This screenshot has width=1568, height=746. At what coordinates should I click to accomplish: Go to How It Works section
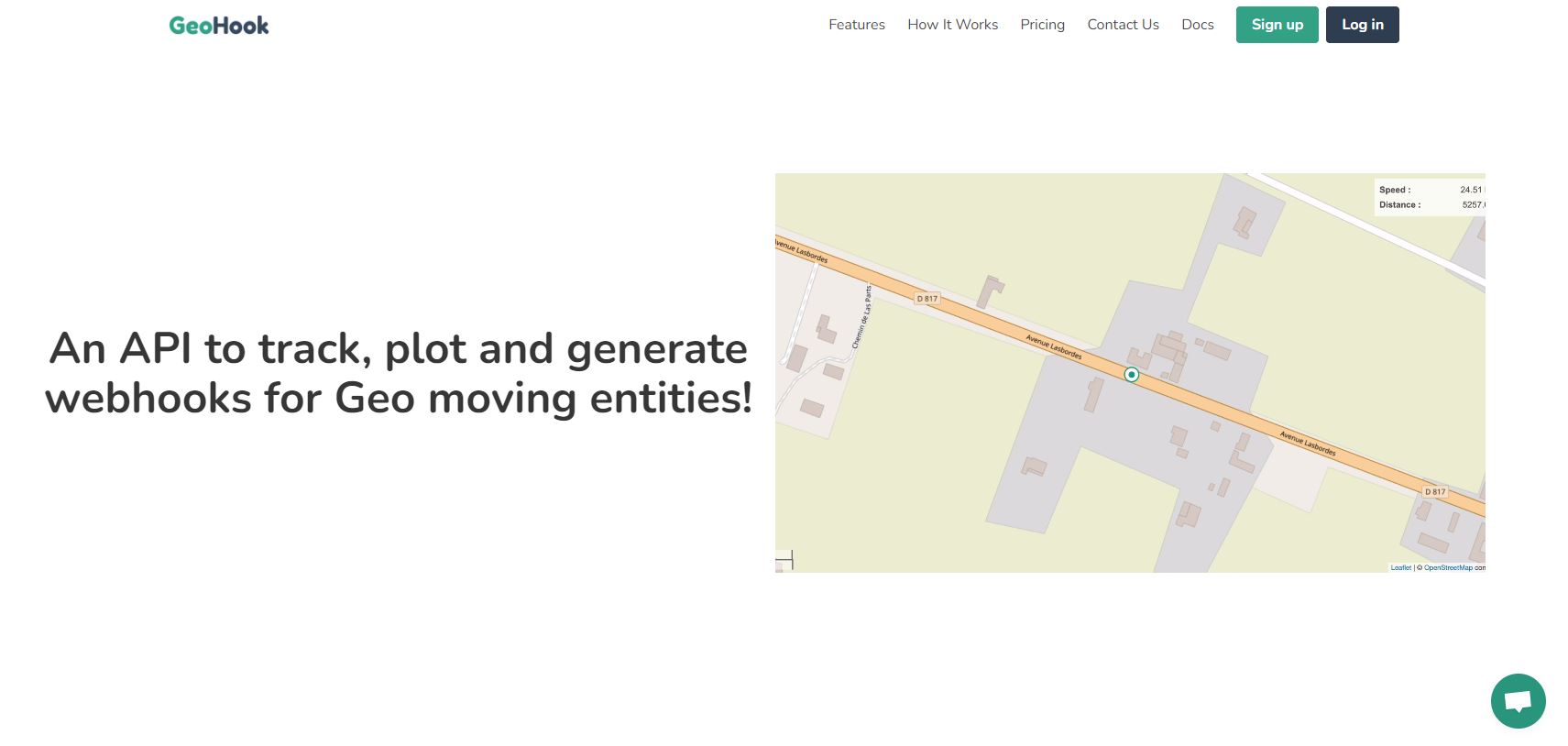click(953, 25)
